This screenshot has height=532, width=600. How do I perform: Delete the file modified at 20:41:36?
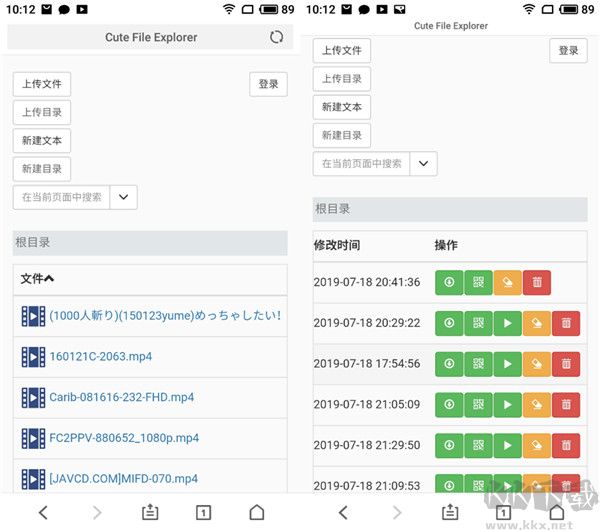pos(537,282)
